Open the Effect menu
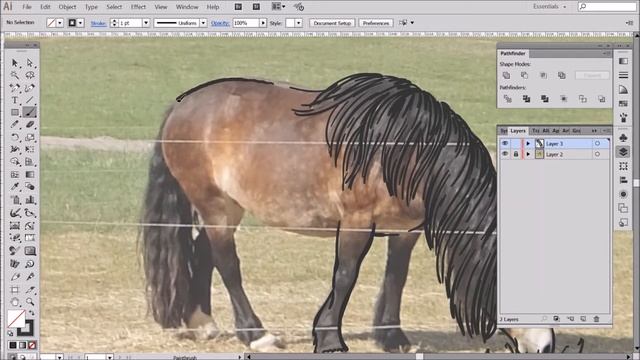The image size is (640, 360). (138, 7)
